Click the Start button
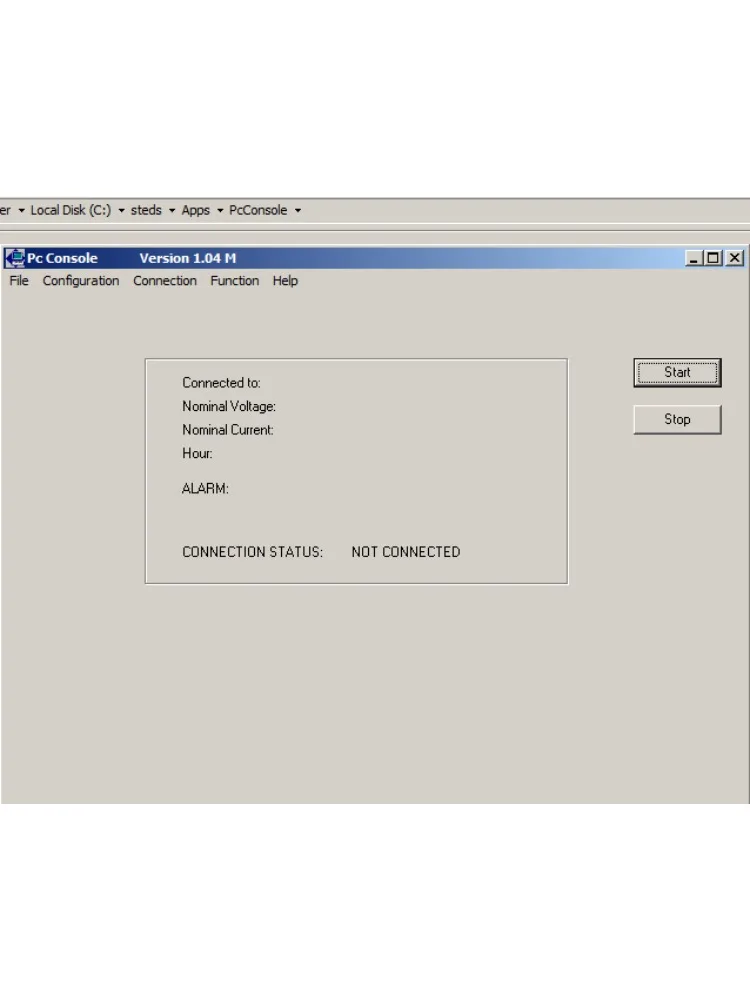Image resolution: width=750 pixels, height=1000 pixels. (677, 372)
